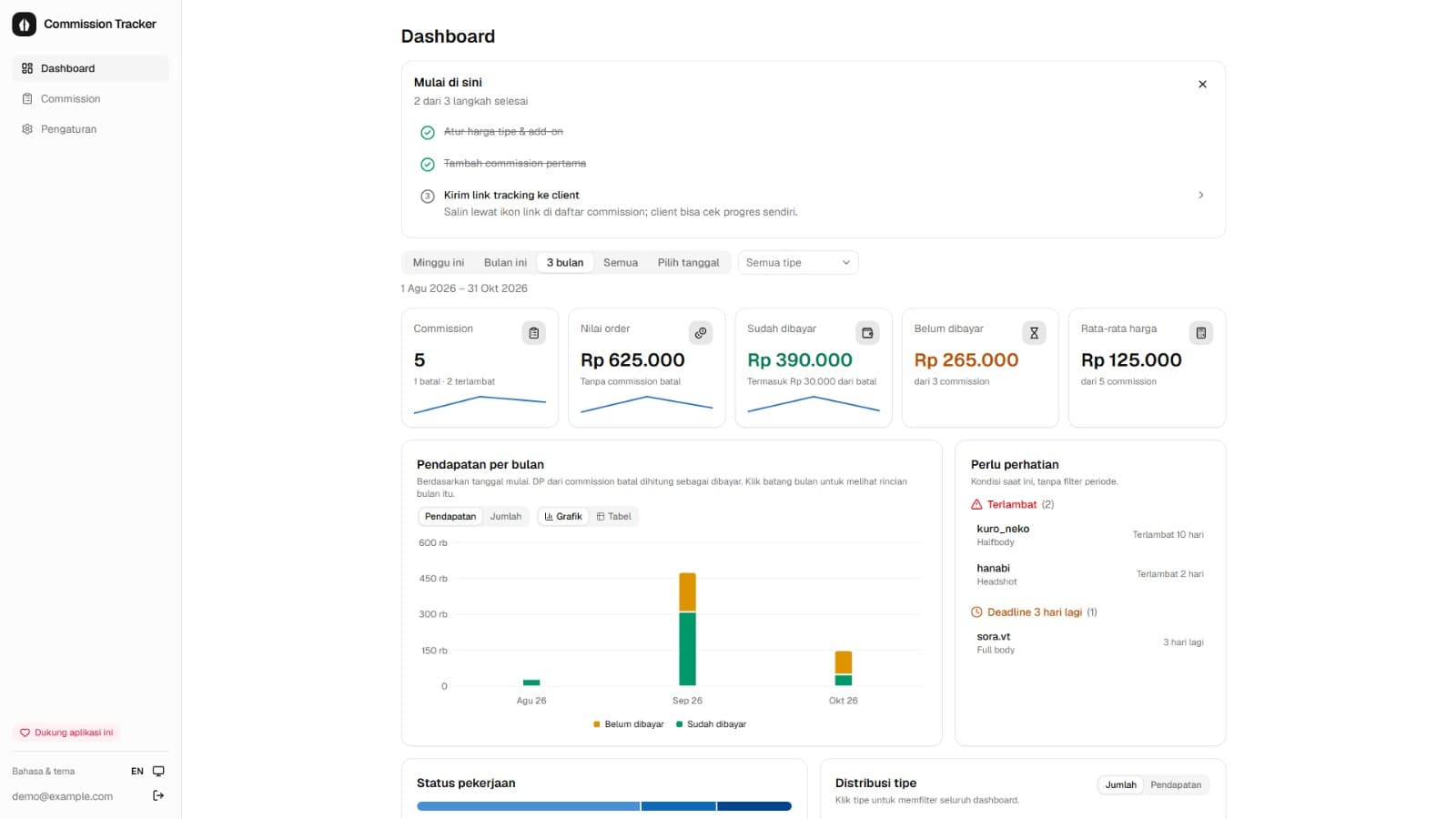Dismiss the Mulai di sini panel
This screenshot has height=819, width=1456.
(x=1202, y=84)
